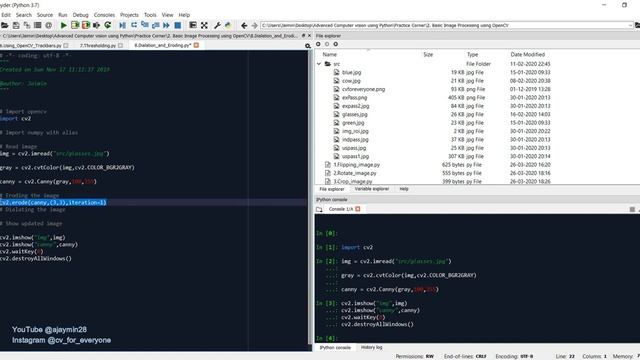
Task: Step return debug icon
Action: tap(156, 25)
